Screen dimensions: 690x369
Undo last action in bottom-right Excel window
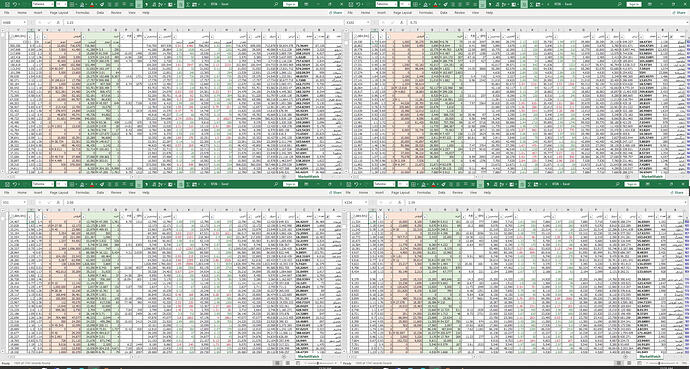click(x=356, y=184)
